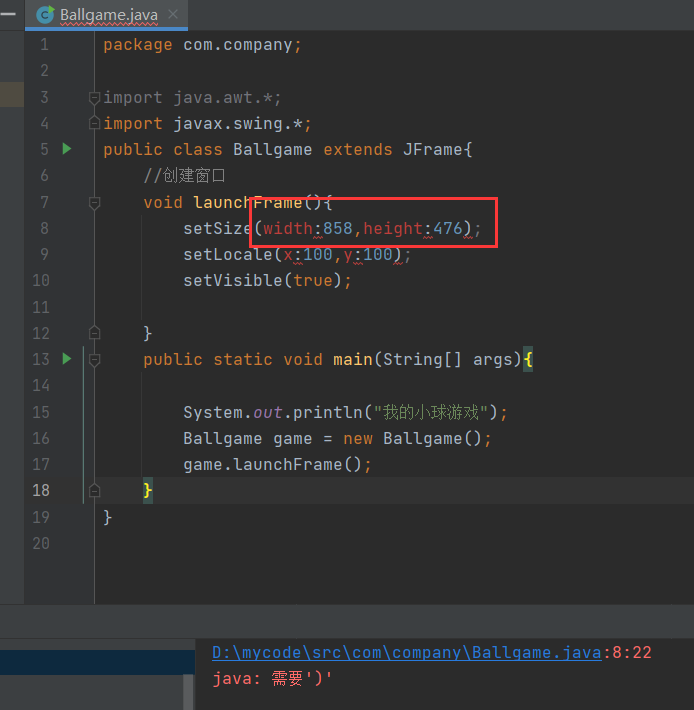This screenshot has height=710, width=694.
Task: Click the JFrame superclass name
Action: tap(432, 149)
